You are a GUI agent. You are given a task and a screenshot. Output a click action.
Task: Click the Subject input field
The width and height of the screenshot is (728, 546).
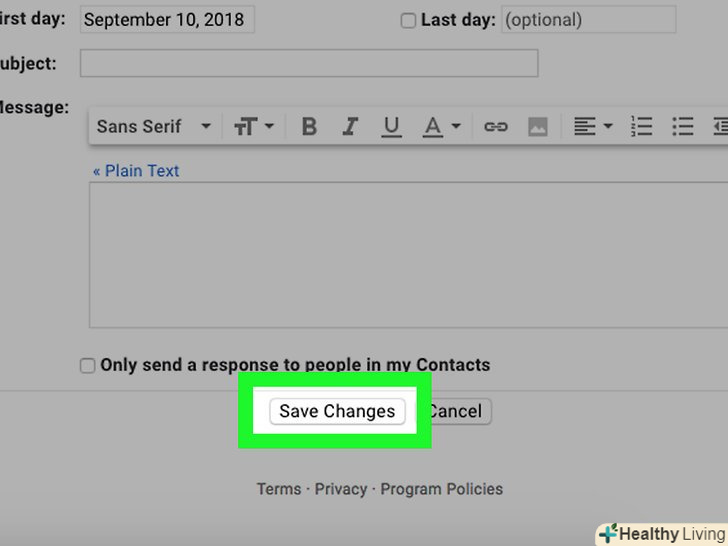309,63
